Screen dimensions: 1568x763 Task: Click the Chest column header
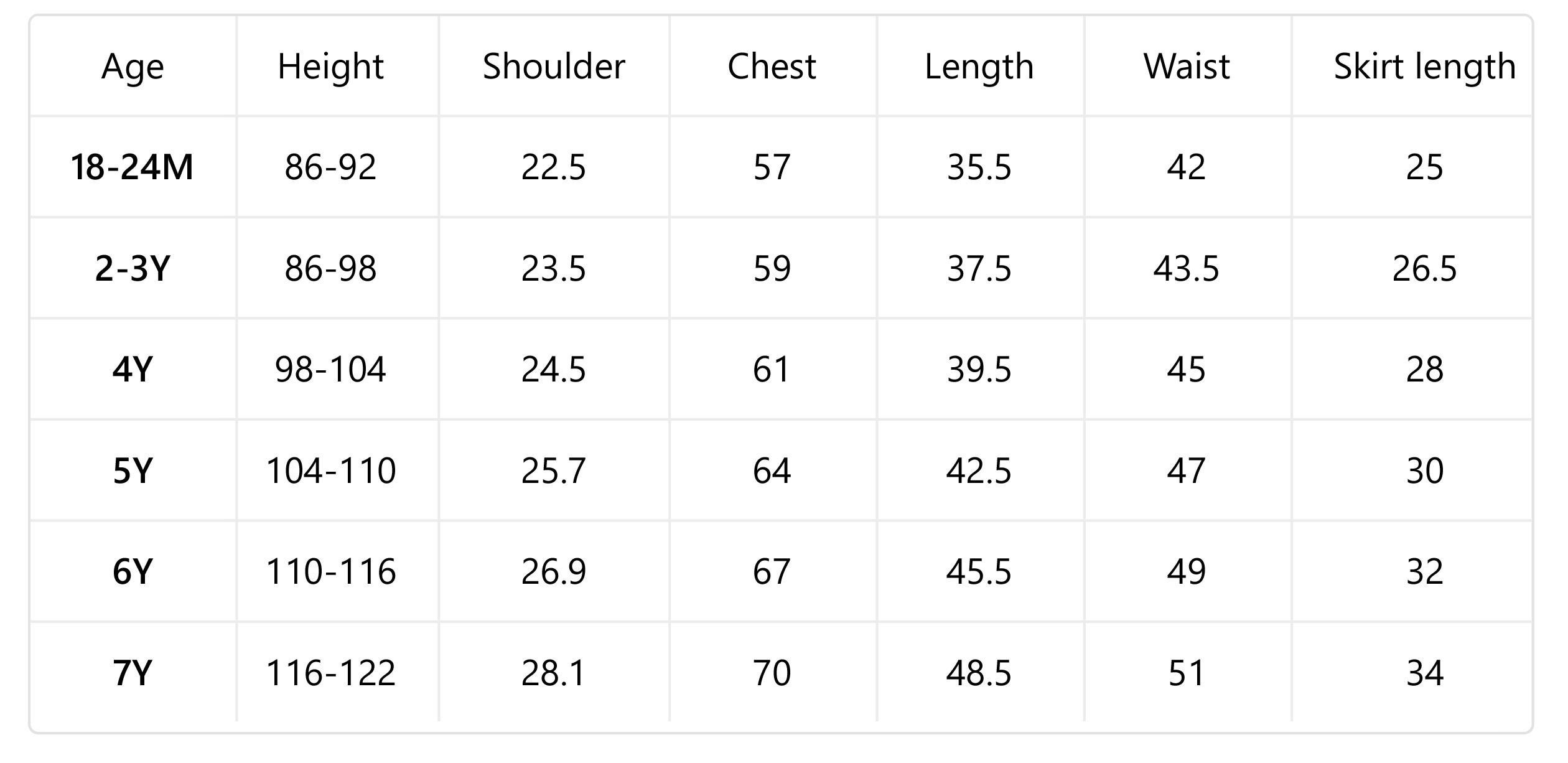click(x=772, y=67)
